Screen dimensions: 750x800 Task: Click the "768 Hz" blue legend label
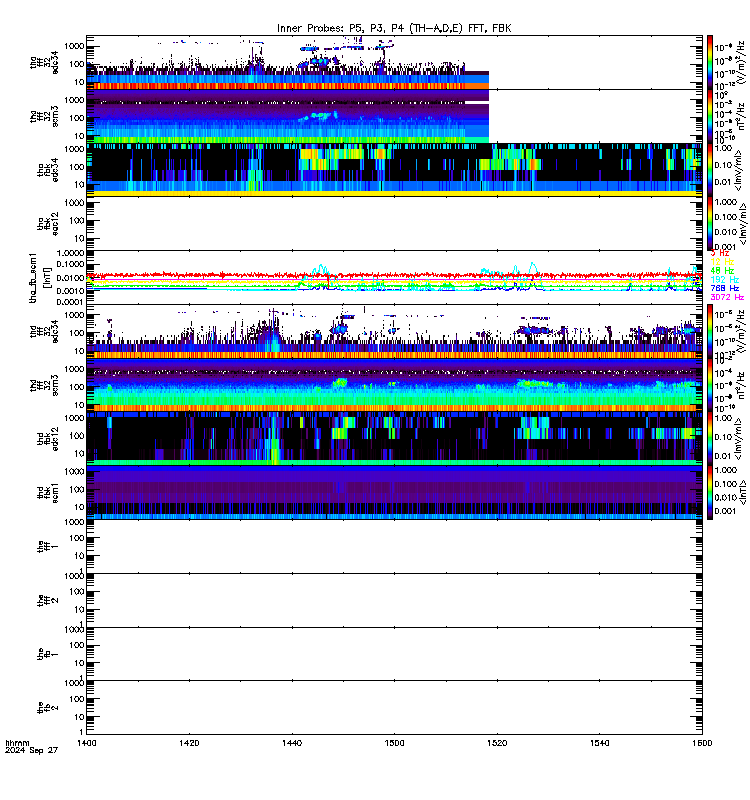pos(724,288)
